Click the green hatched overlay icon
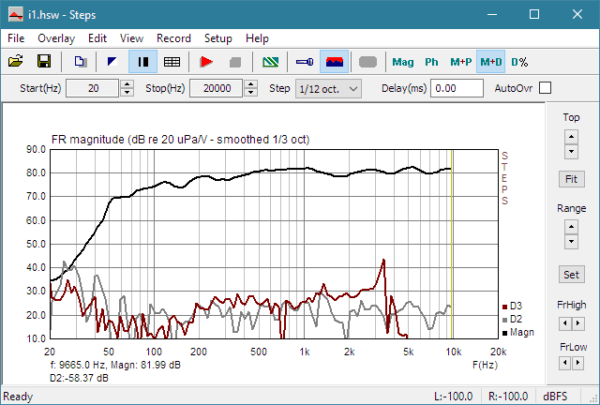The width and height of the screenshot is (600, 405). [270, 62]
